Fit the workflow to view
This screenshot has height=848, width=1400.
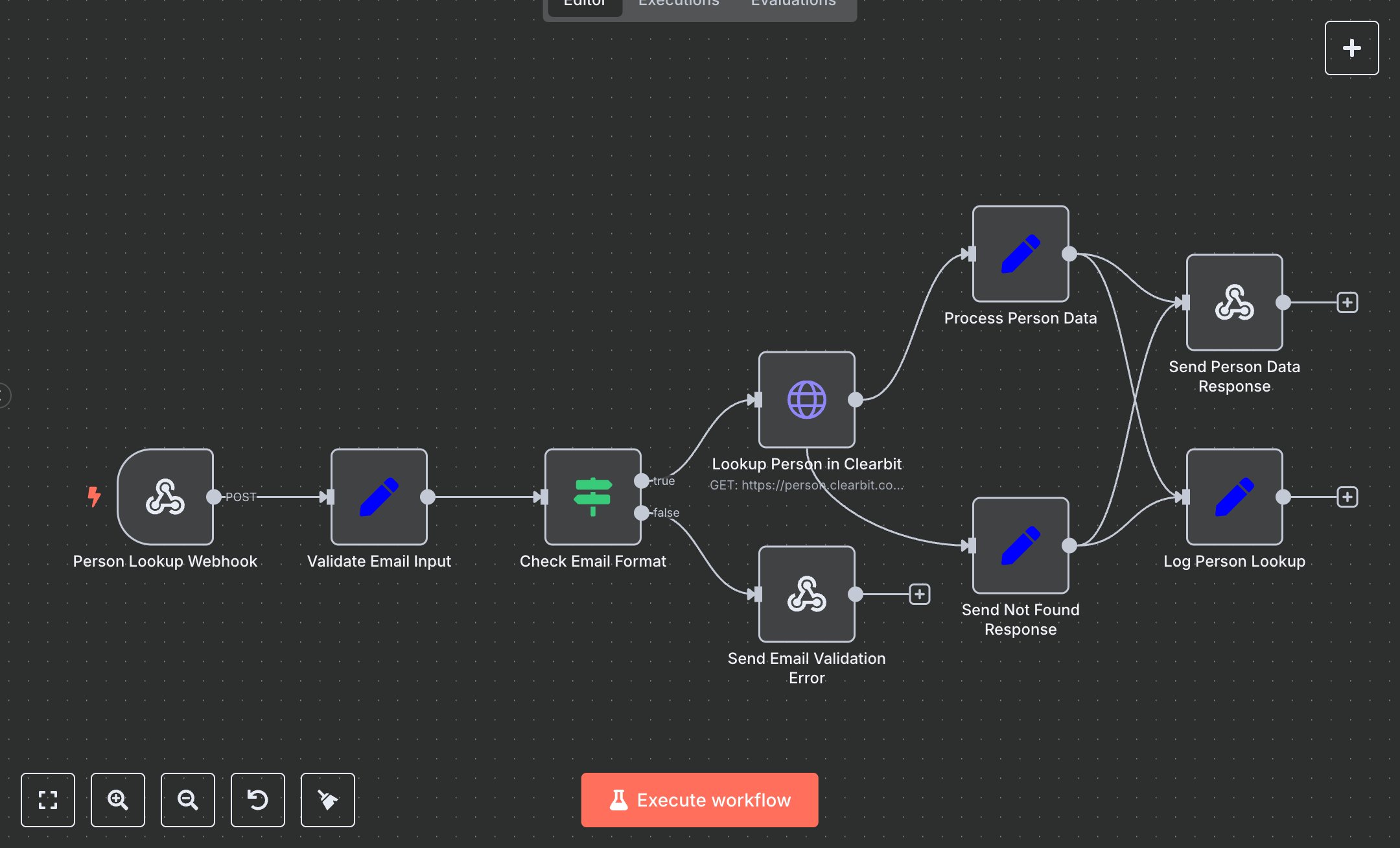pyautogui.click(x=47, y=800)
